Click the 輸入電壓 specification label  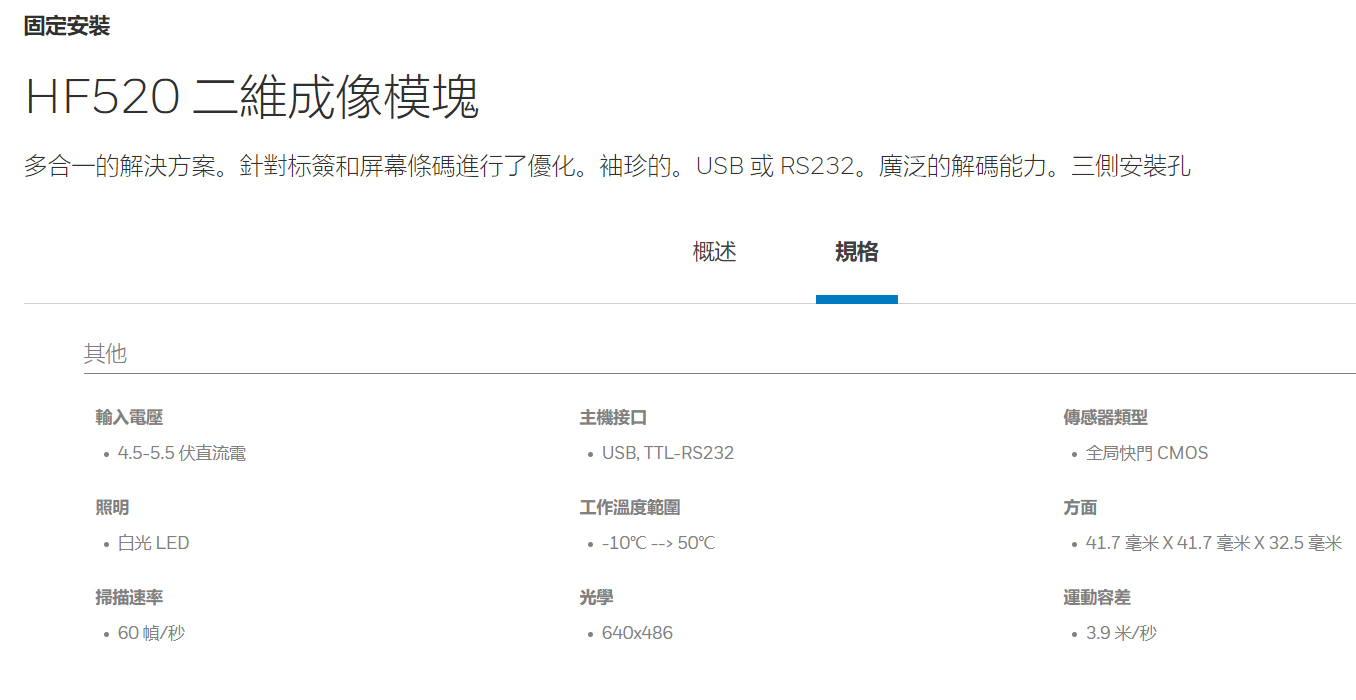129,417
